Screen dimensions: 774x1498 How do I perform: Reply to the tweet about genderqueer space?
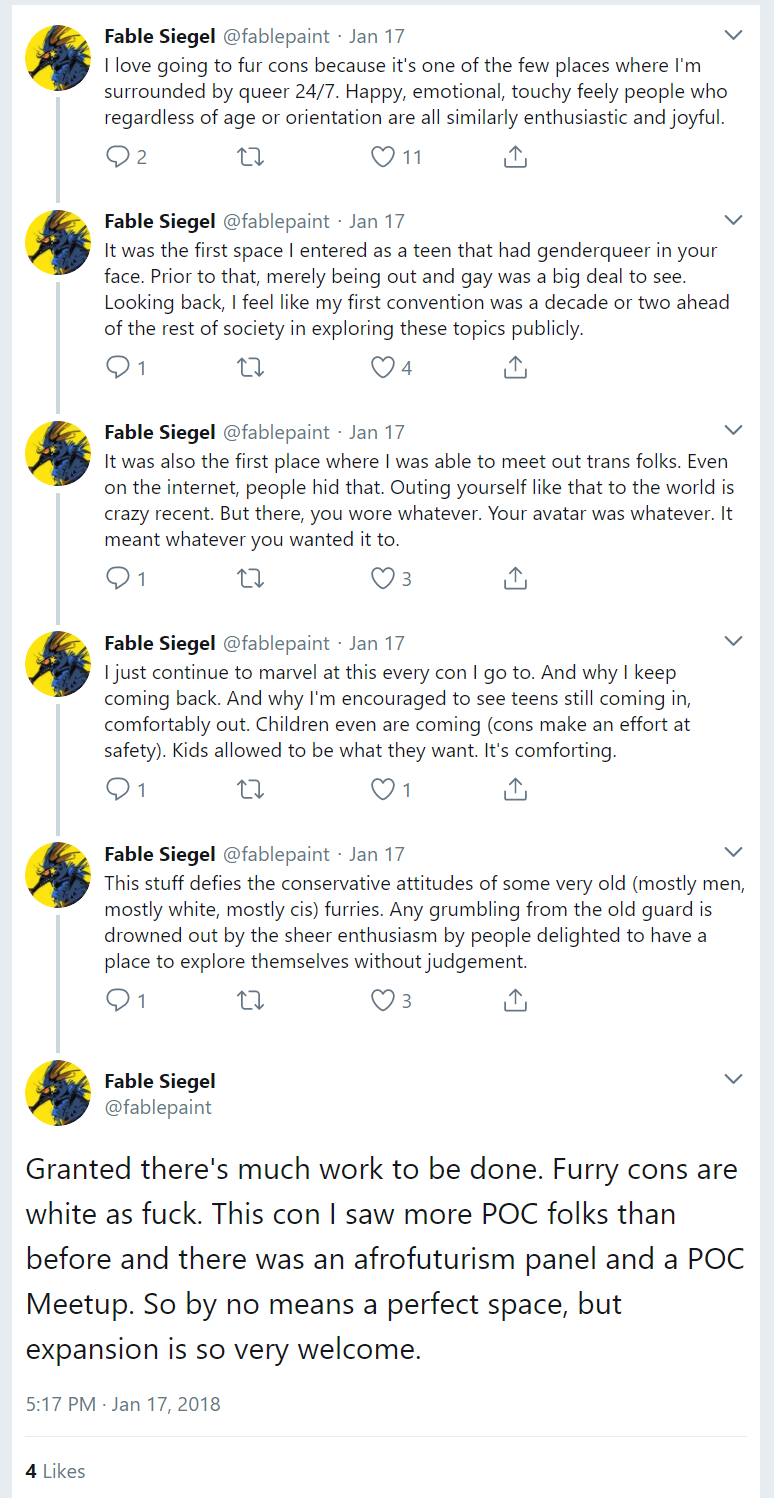pos(126,368)
